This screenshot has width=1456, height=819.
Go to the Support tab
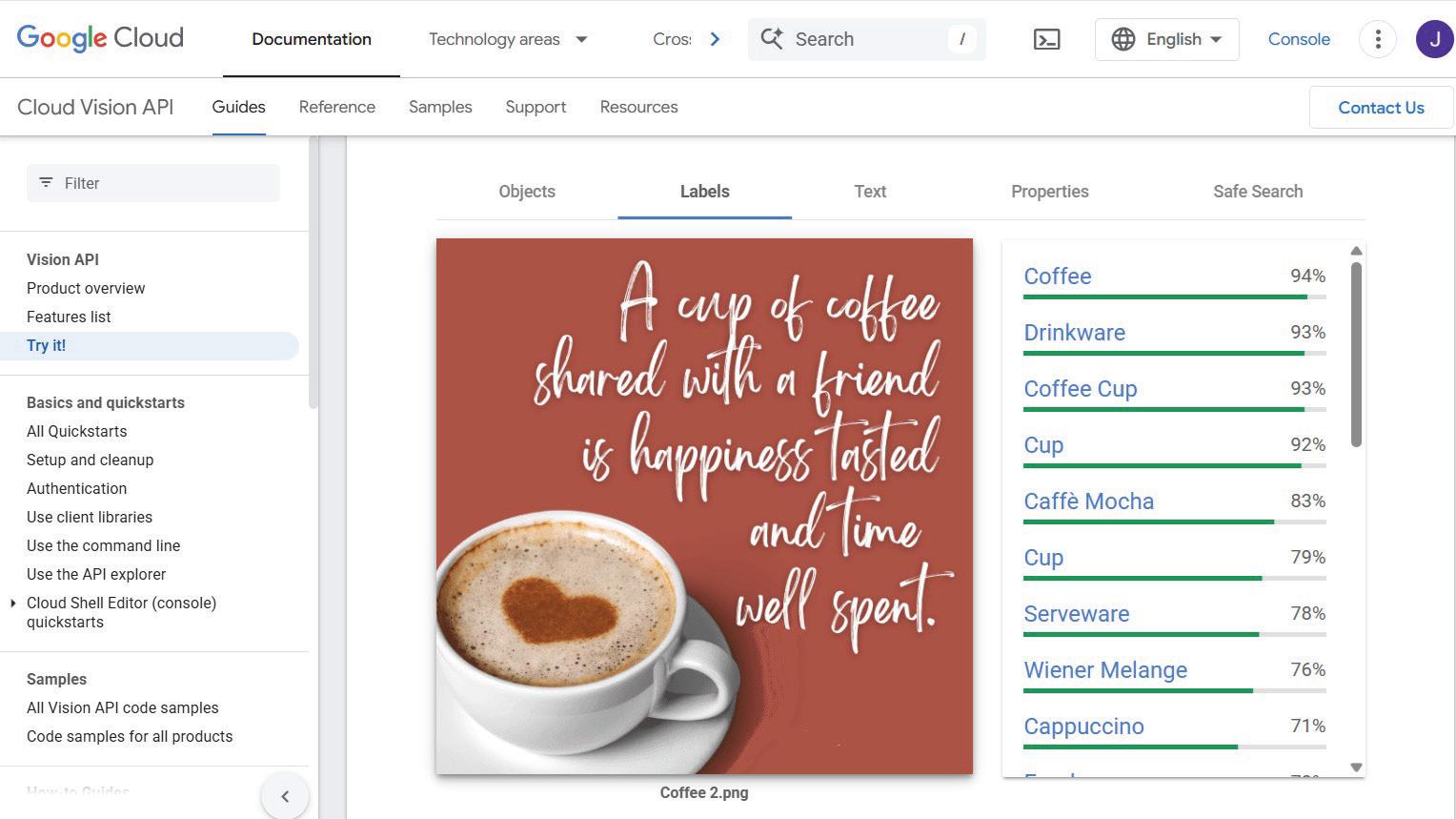(x=536, y=107)
